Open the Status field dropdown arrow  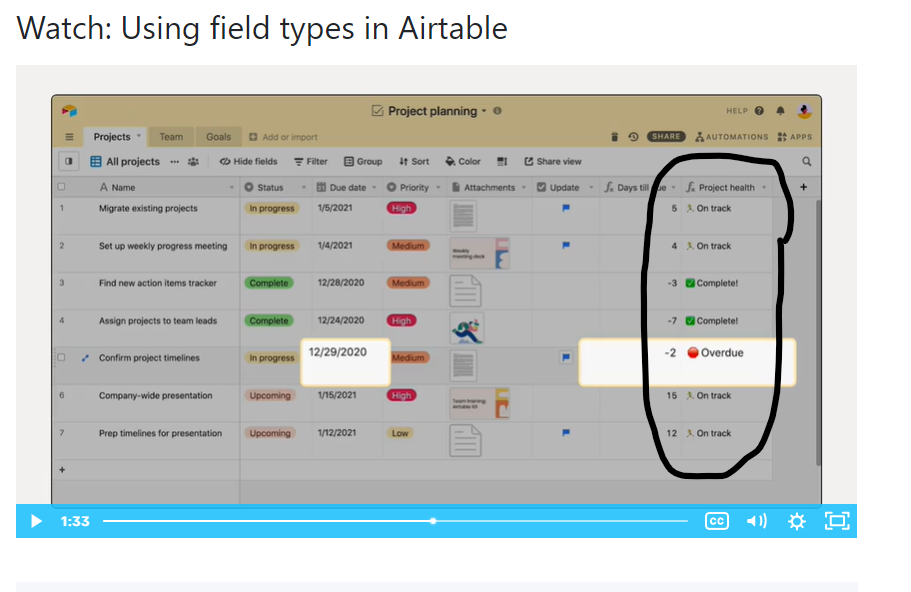pyautogui.click(x=303, y=188)
